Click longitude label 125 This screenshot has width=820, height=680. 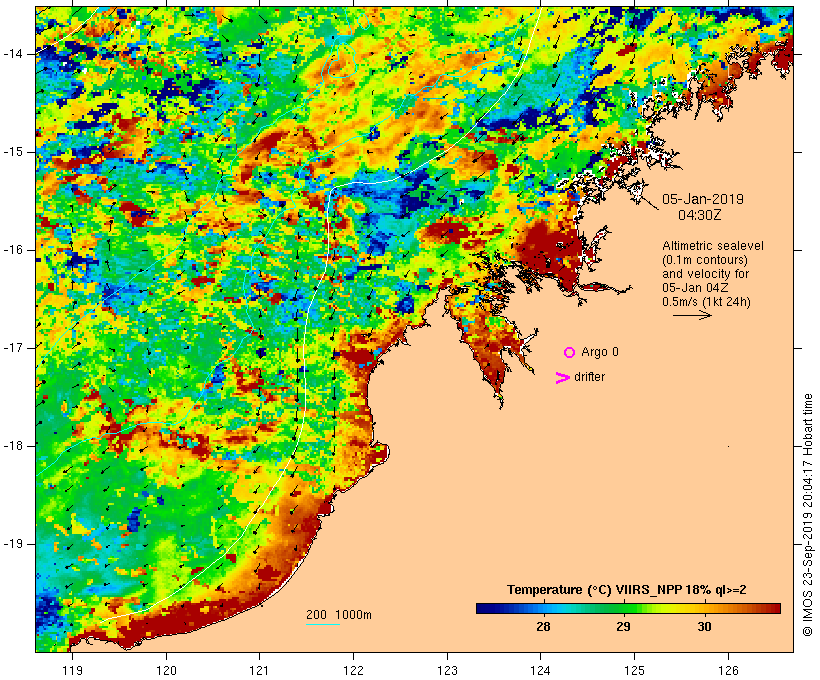click(634, 670)
